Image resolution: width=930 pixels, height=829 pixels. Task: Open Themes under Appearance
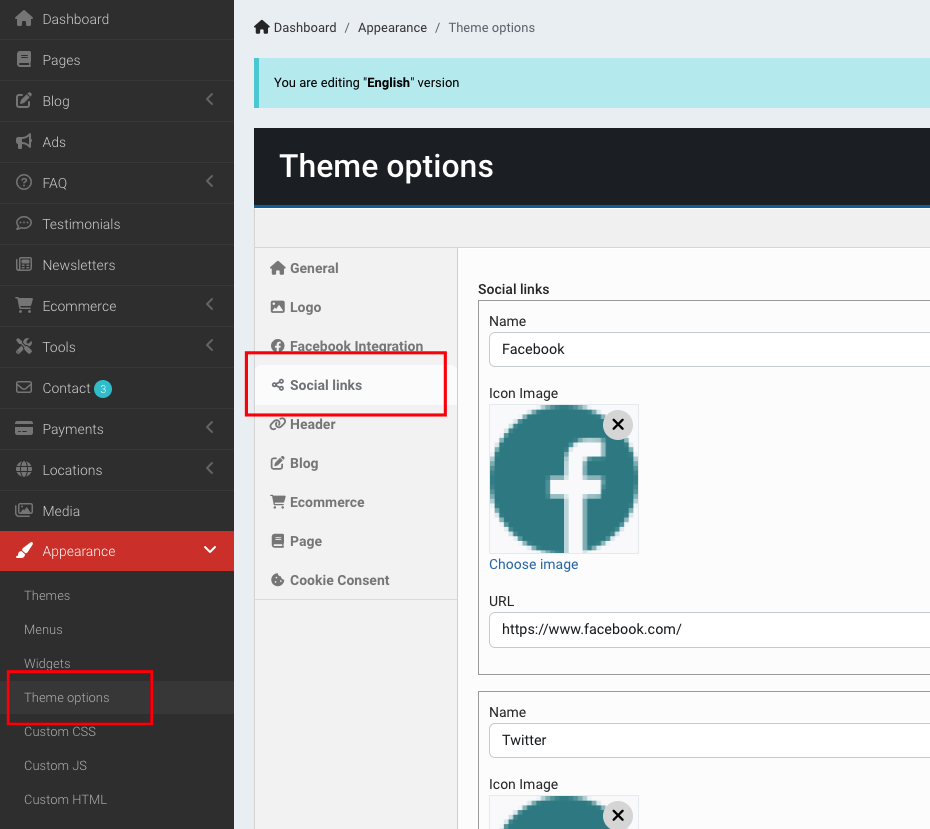(x=47, y=595)
